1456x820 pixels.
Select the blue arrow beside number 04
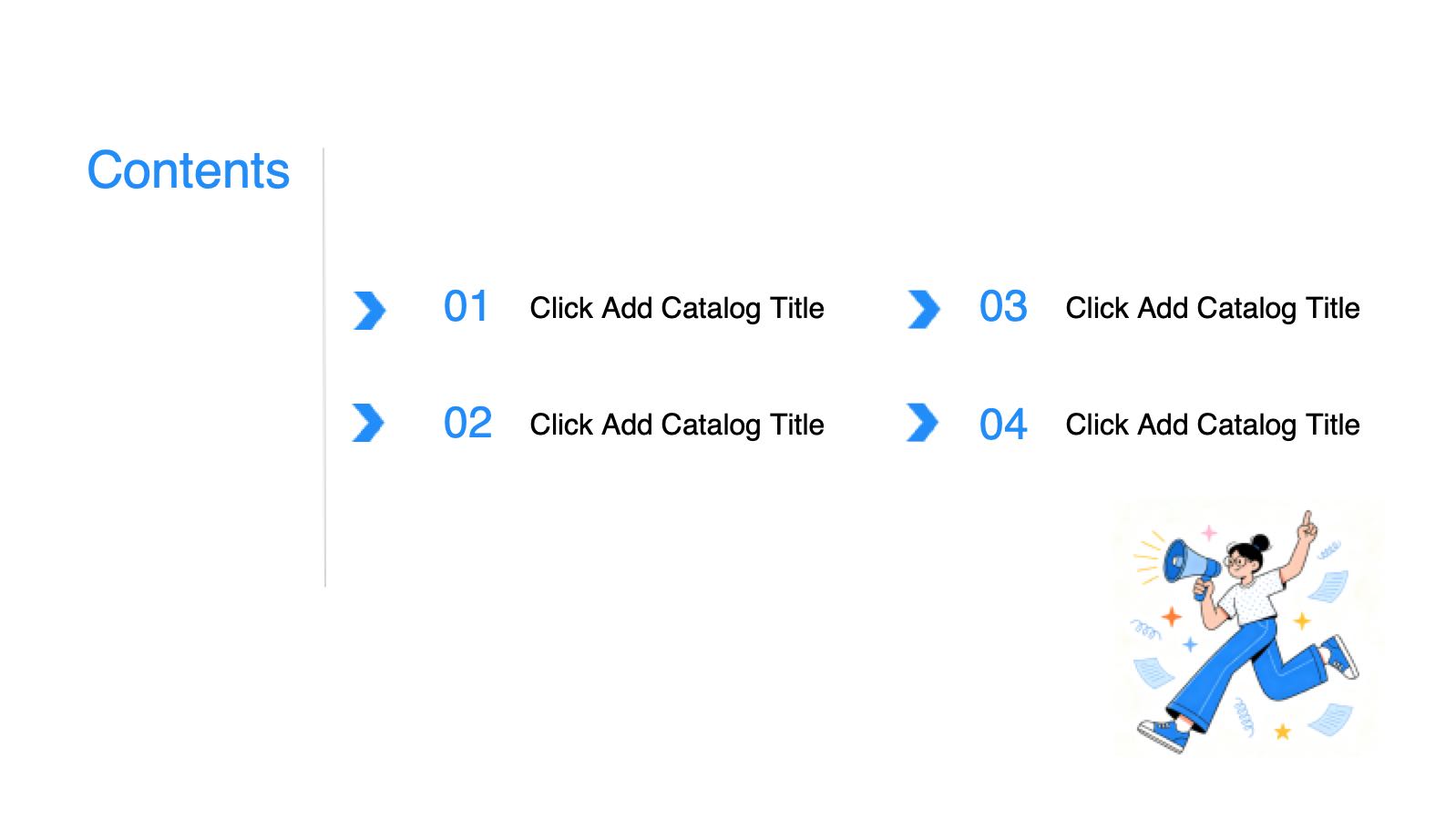[922, 423]
